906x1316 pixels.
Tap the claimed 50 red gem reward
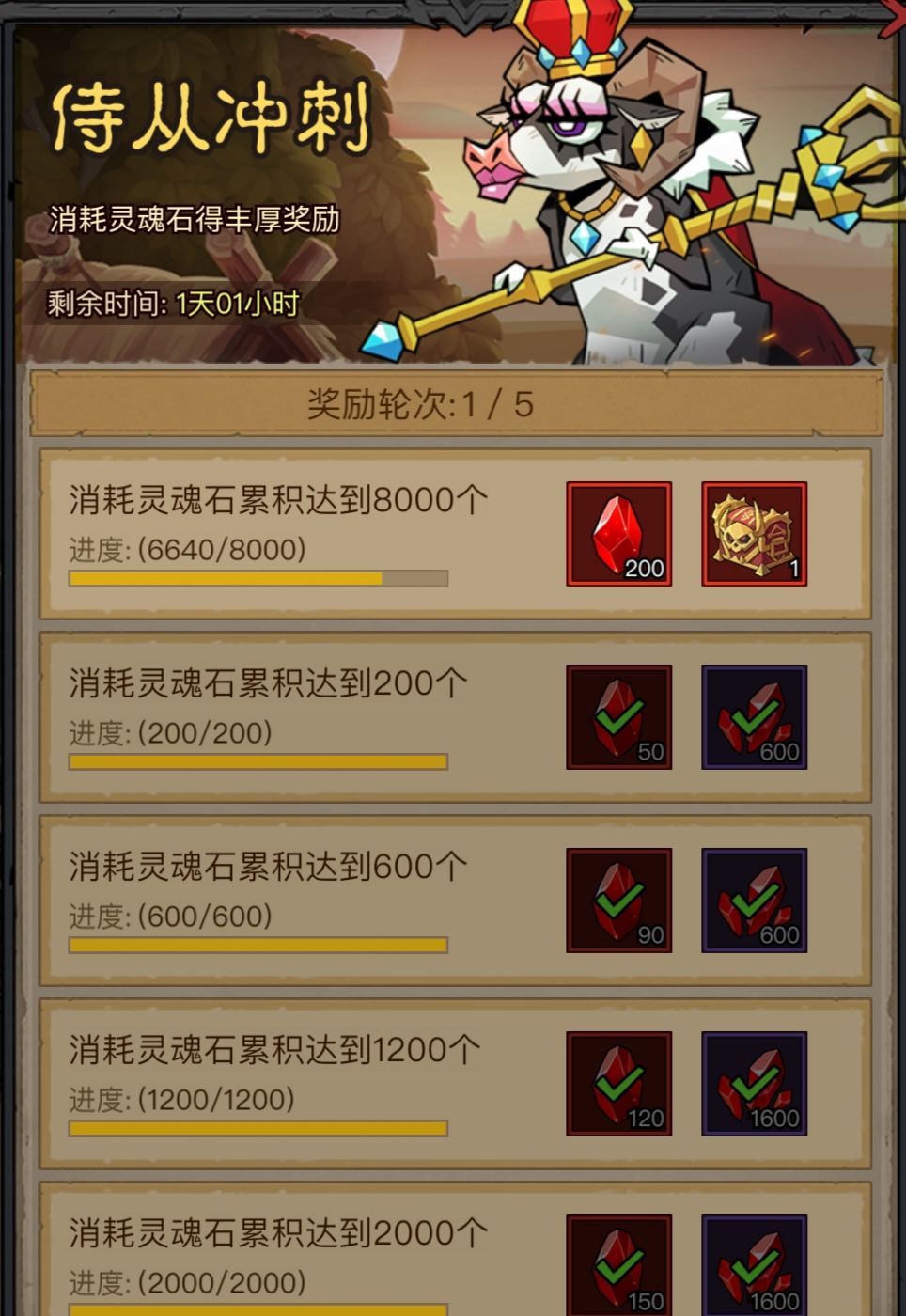tap(618, 717)
